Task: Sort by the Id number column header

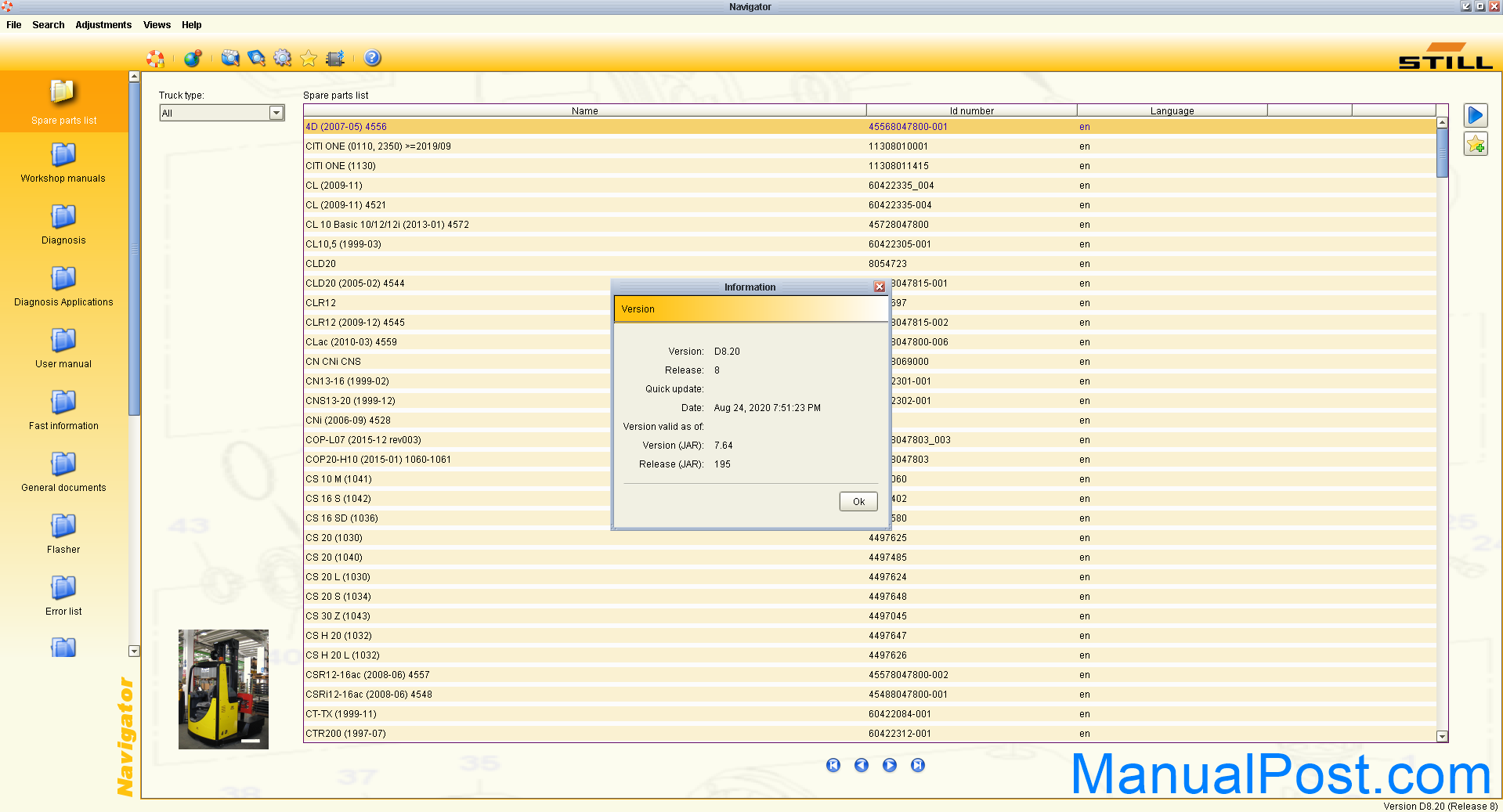Action: (x=972, y=111)
